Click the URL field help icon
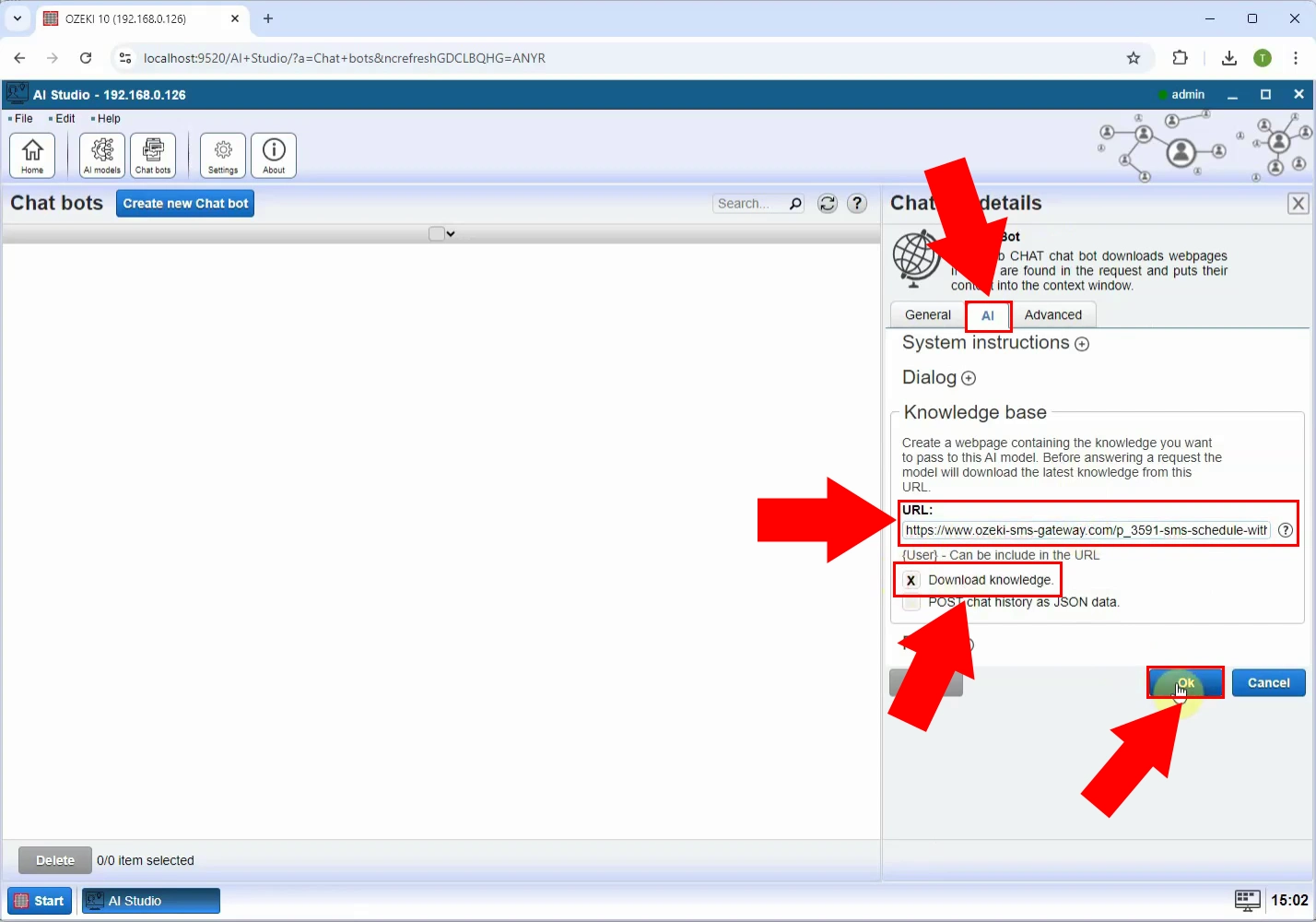This screenshot has height=922, width=1316. tap(1286, 530)
